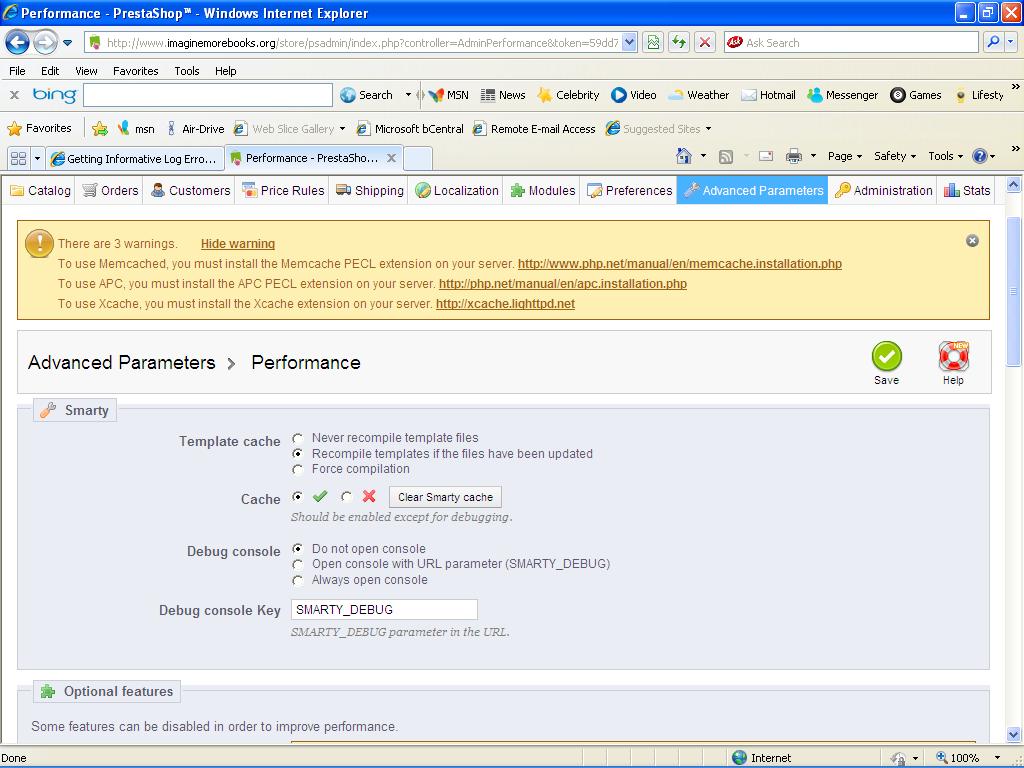Open the Help lifebuoy icon
1024x768 pixels.
click(953, 357)
